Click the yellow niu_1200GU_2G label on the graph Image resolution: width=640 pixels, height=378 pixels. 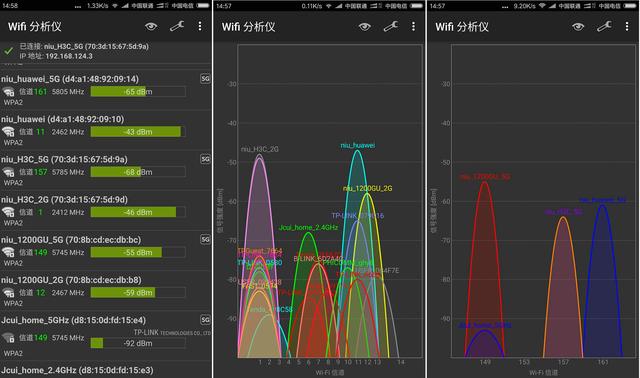coord(368,188)
